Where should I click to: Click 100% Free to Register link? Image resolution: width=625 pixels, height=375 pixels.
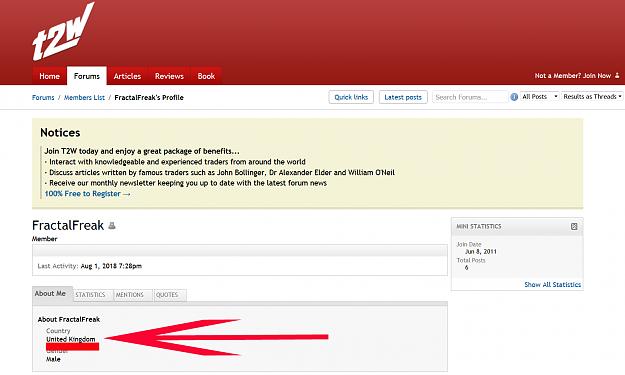coord(87,194)
